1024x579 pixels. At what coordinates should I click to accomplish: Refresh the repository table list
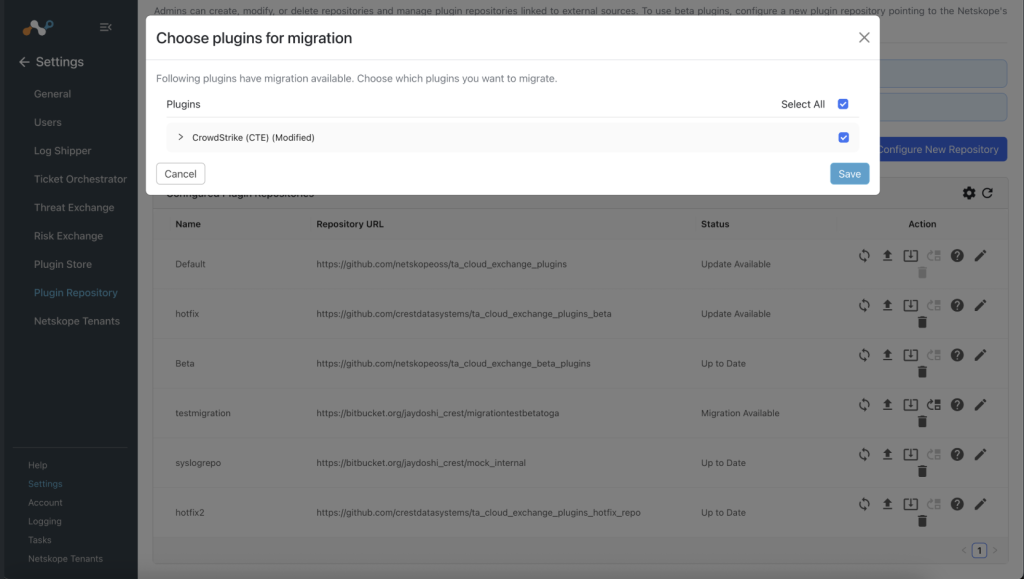pyautogui.click(x=987, y=193)
